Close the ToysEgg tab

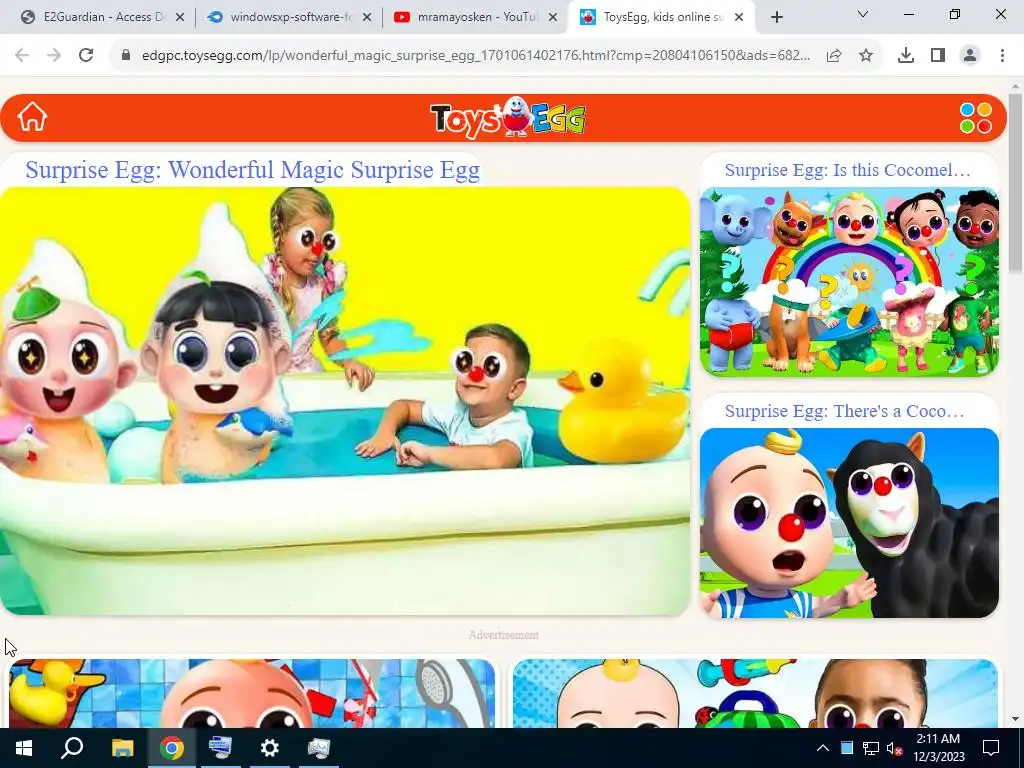739,17
